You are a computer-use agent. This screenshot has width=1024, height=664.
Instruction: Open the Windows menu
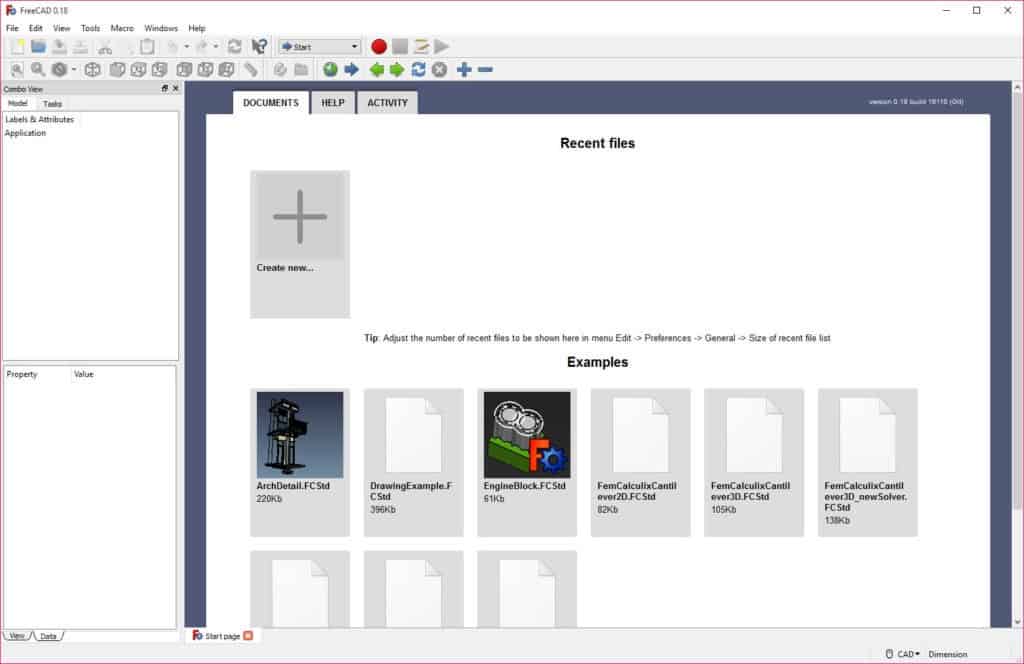point(161,28)
